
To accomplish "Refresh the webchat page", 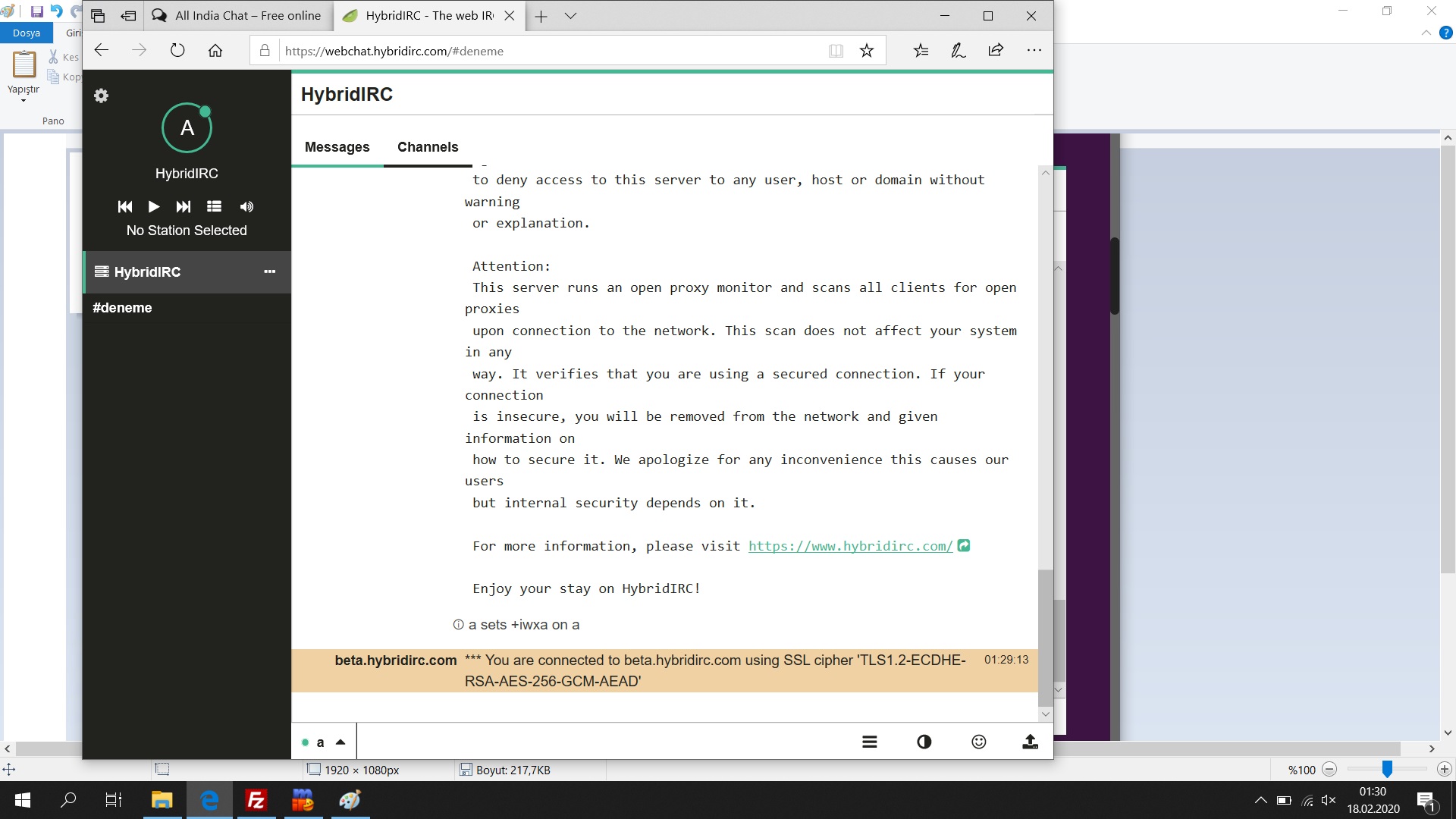I will click(x=177, y=51).
